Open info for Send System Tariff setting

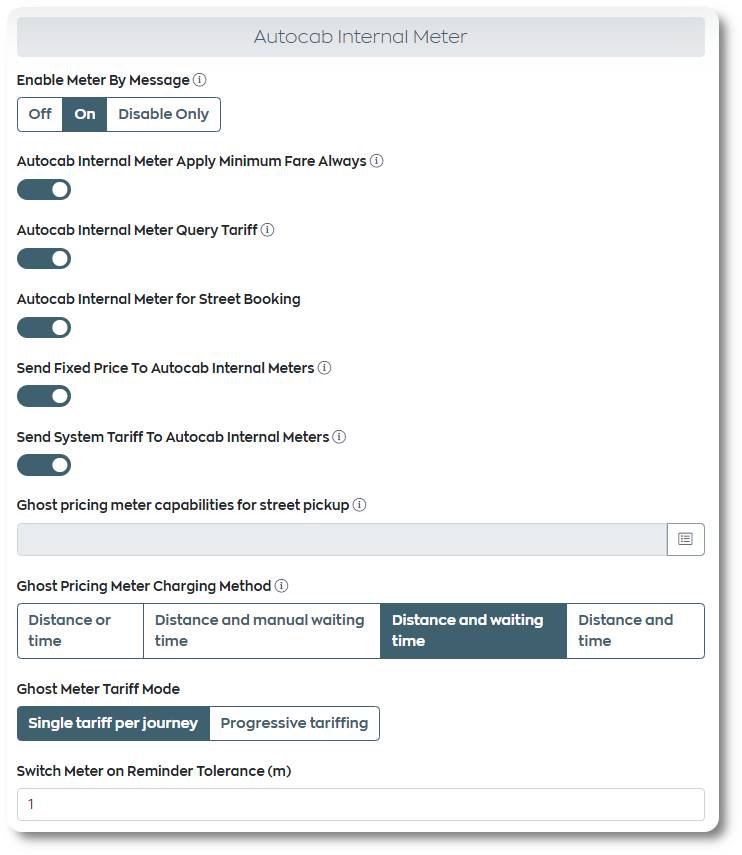tap(339, 437)
